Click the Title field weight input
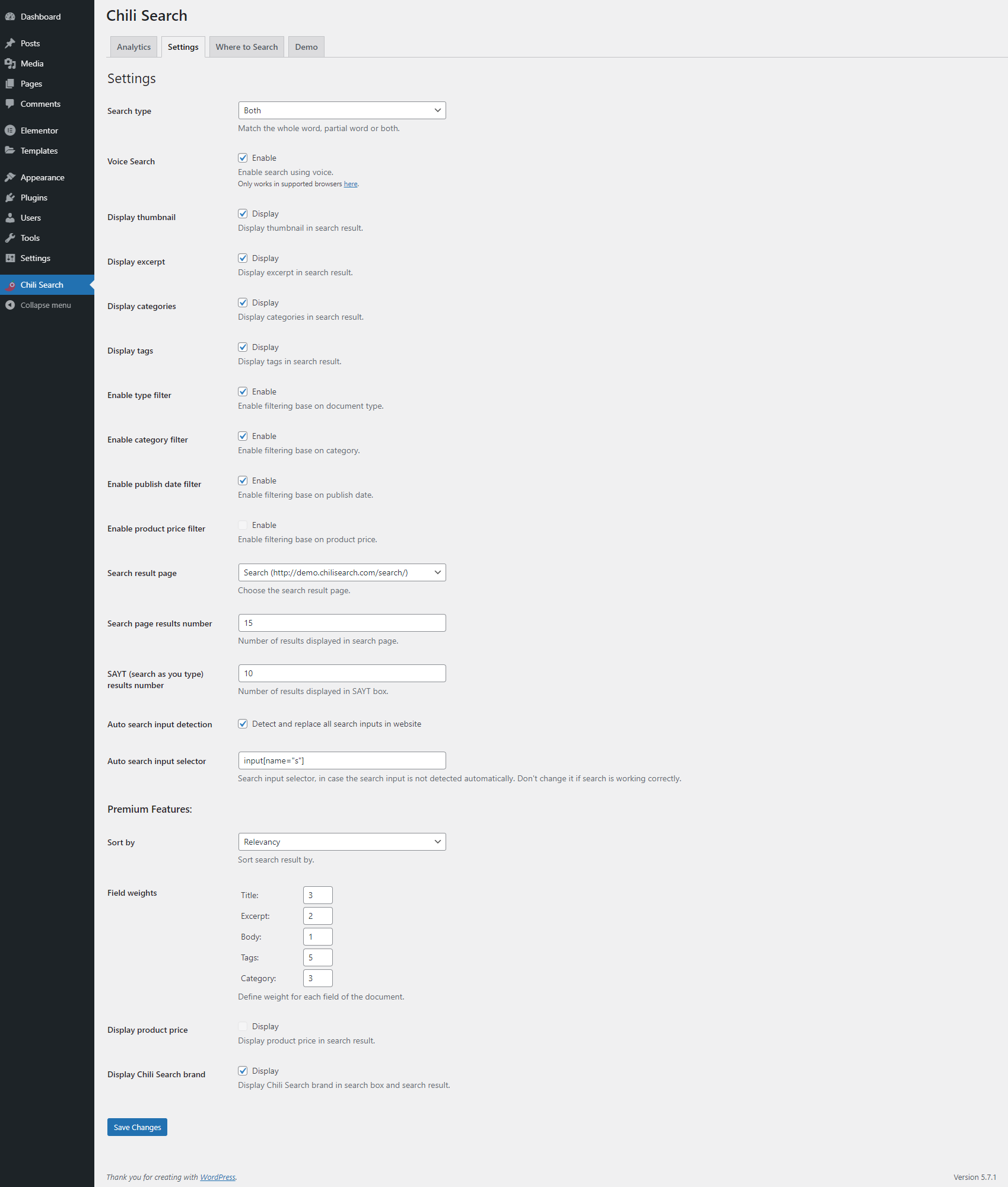 click(318, 895)
